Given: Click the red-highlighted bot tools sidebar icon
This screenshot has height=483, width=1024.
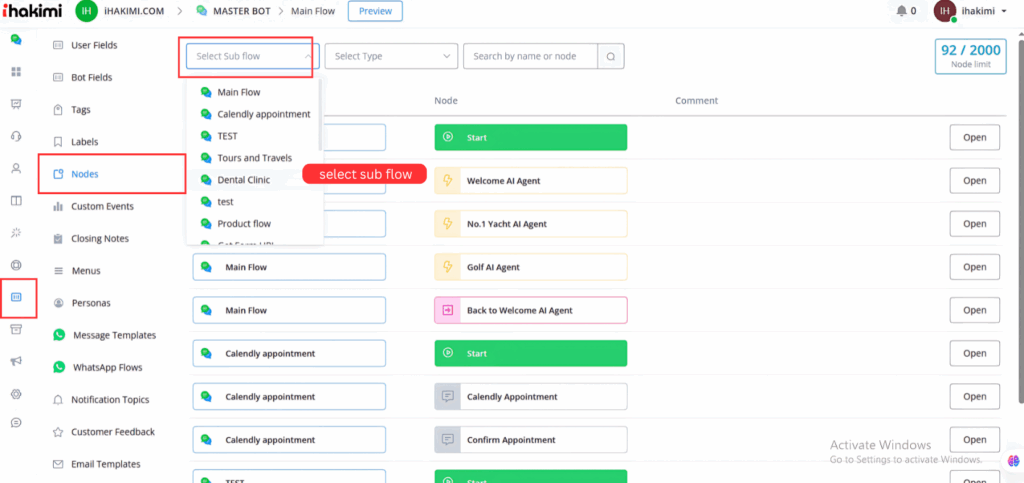Looking at the screenshot, I should [x=17, y=297].
